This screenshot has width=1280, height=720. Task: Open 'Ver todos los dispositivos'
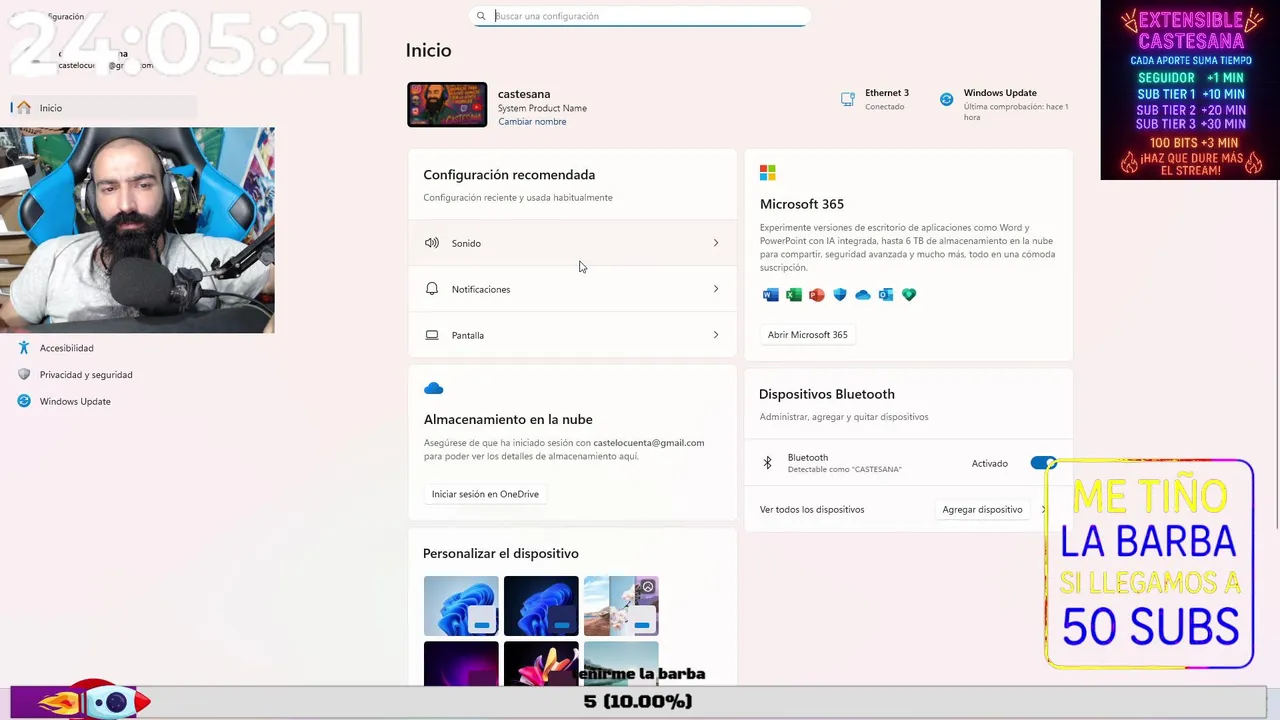(x=812, y=510)
